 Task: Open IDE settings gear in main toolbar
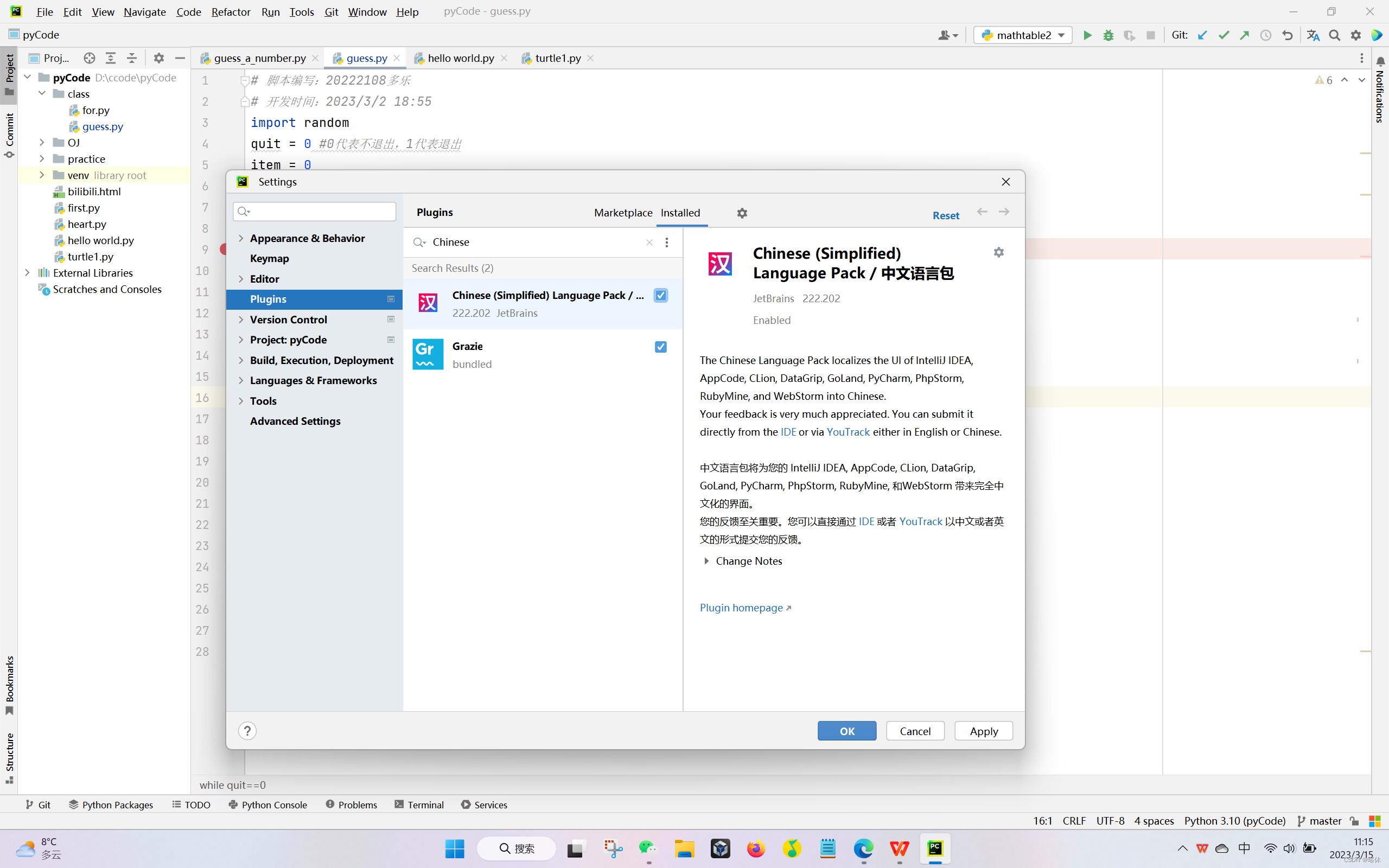click(1356, 35)
